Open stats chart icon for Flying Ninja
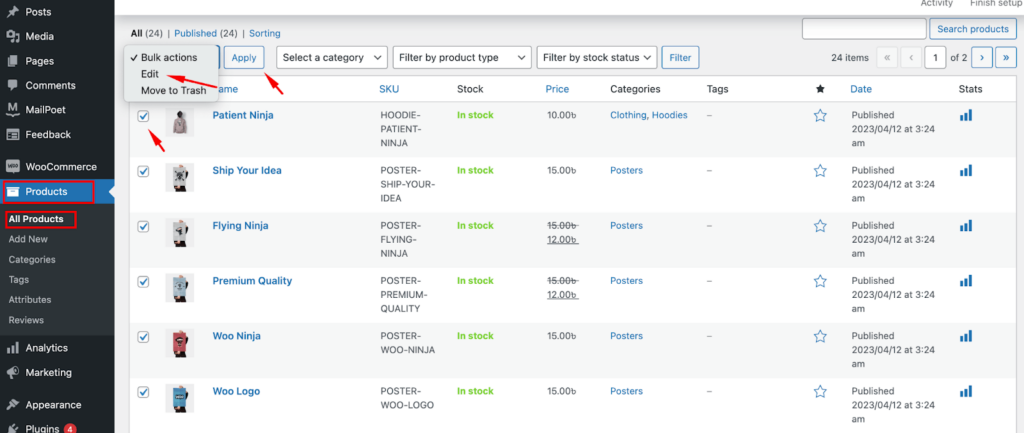1024x433 pixels. 966,225
